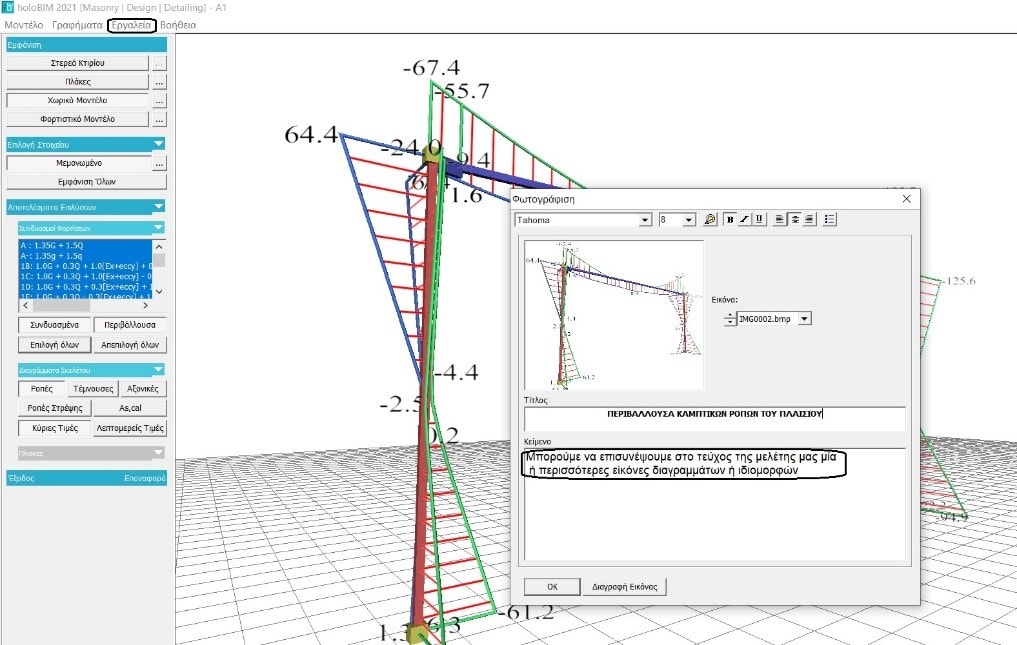
Task: Collapse the Αποτελέσματα Επιλύσεων panel
Action: 159,206
